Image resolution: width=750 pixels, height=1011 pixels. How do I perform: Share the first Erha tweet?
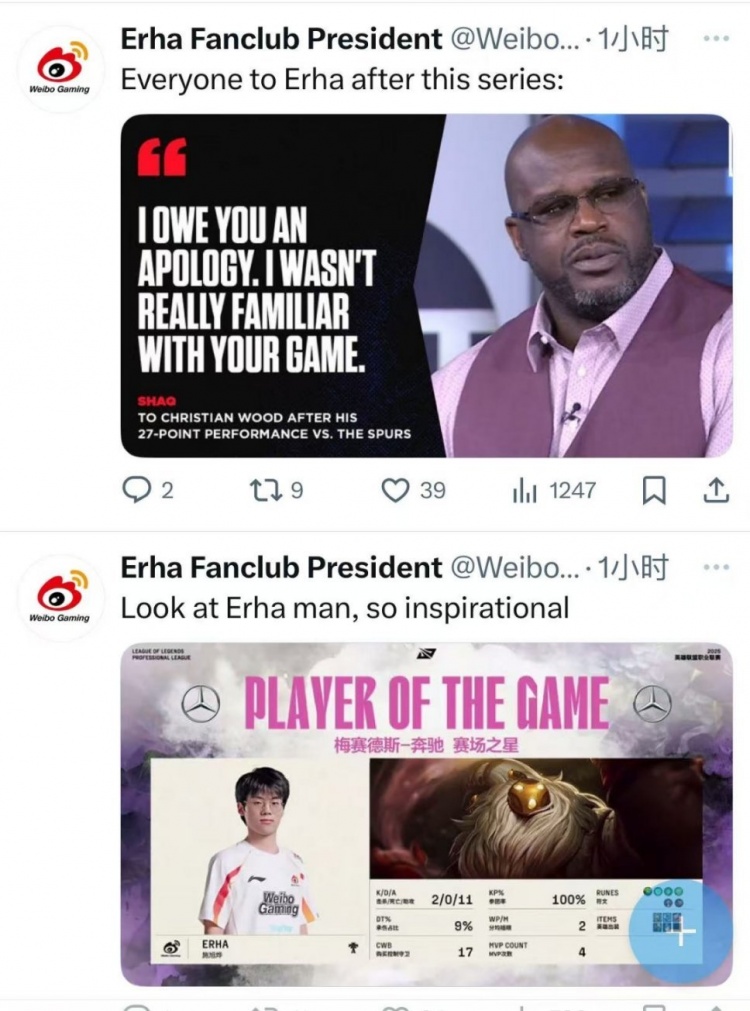(x=715, y=491)
